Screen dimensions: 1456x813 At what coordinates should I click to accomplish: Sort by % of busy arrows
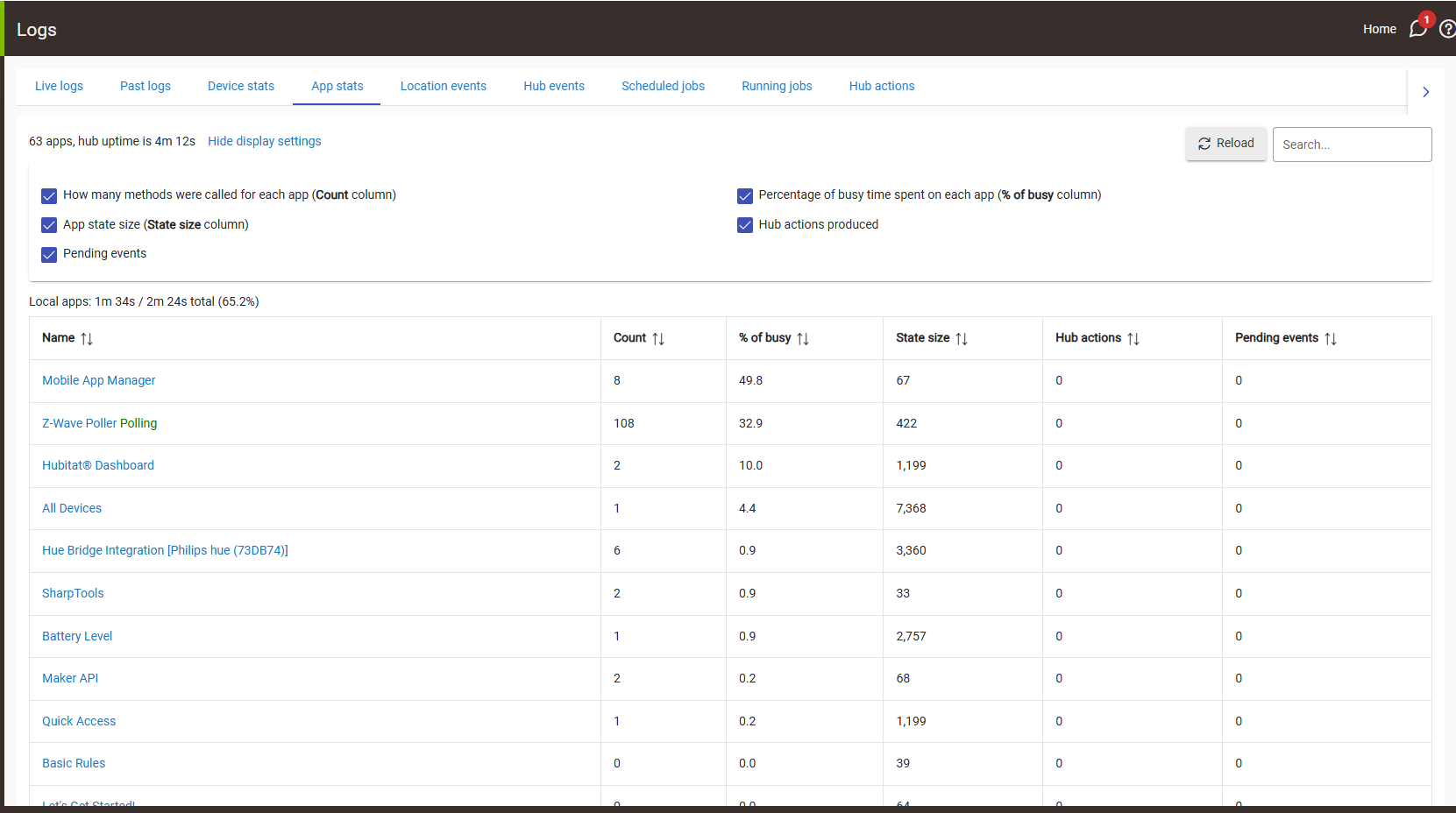click(x=803, y=339)
